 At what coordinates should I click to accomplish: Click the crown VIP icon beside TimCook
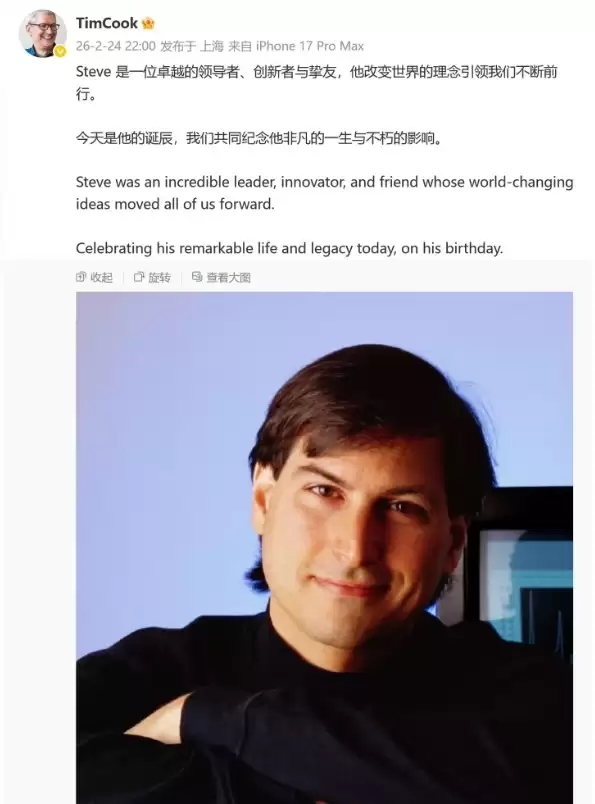pyautogui.click(x=148, y=23)
